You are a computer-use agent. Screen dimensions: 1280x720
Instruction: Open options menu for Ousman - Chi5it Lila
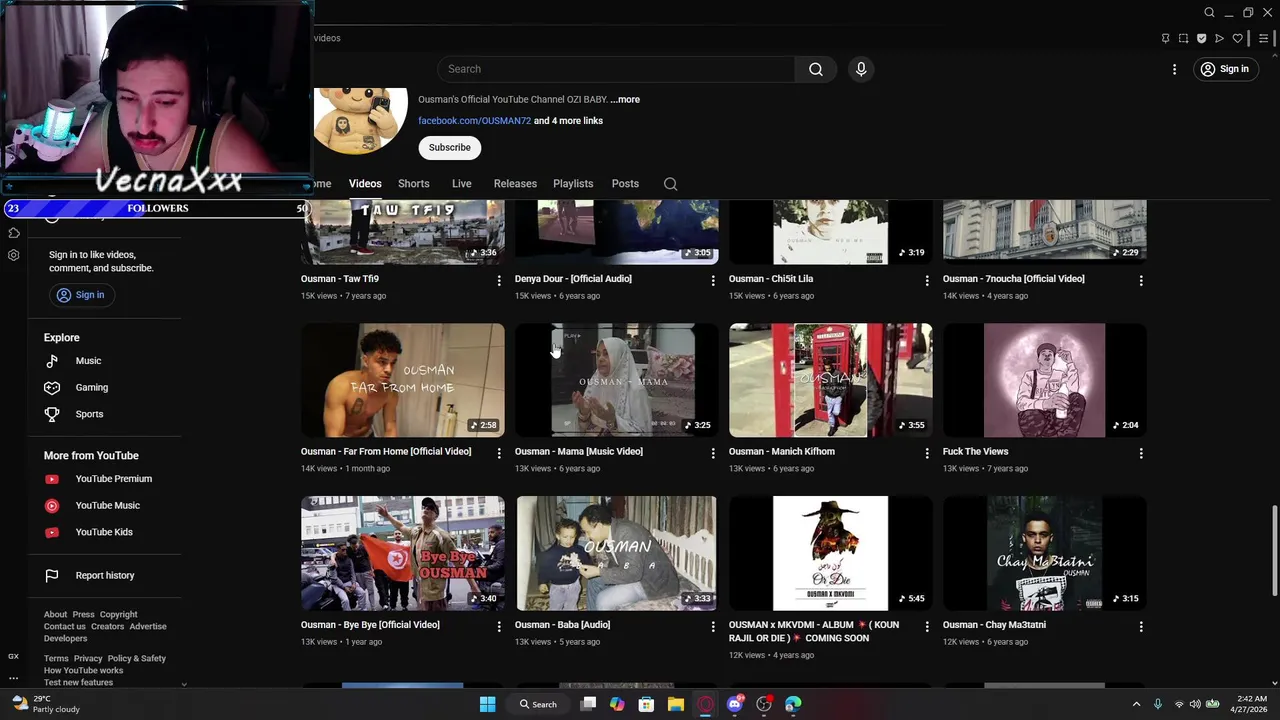927,281
